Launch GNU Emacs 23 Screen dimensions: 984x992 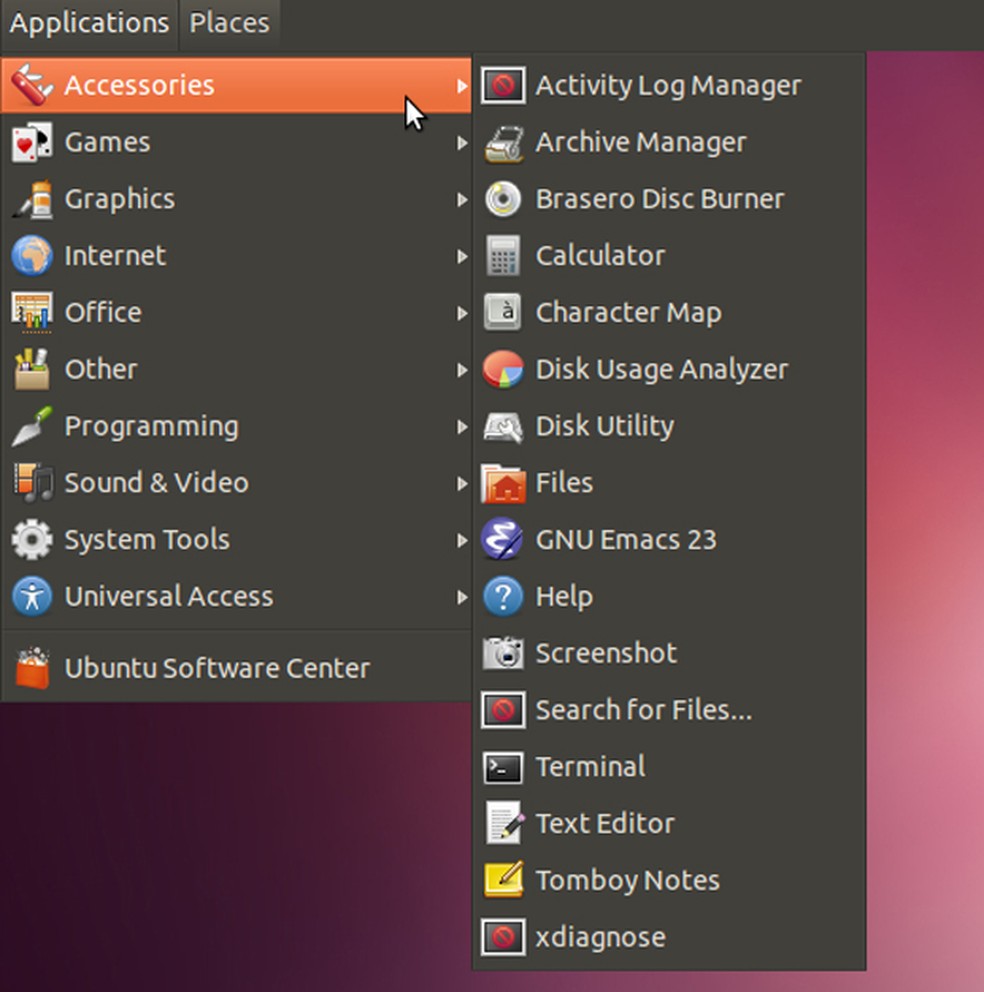coord(626,539)
